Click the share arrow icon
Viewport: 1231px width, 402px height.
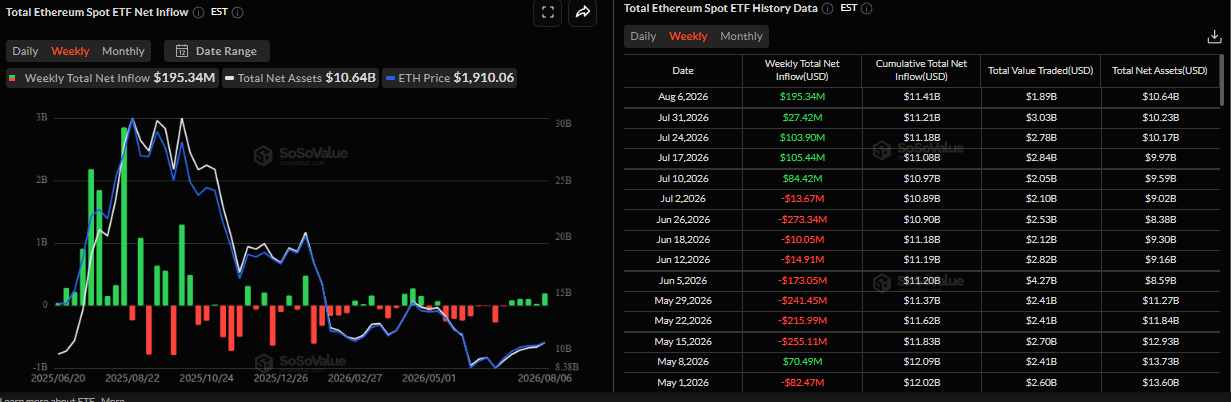tap(582, 13)
